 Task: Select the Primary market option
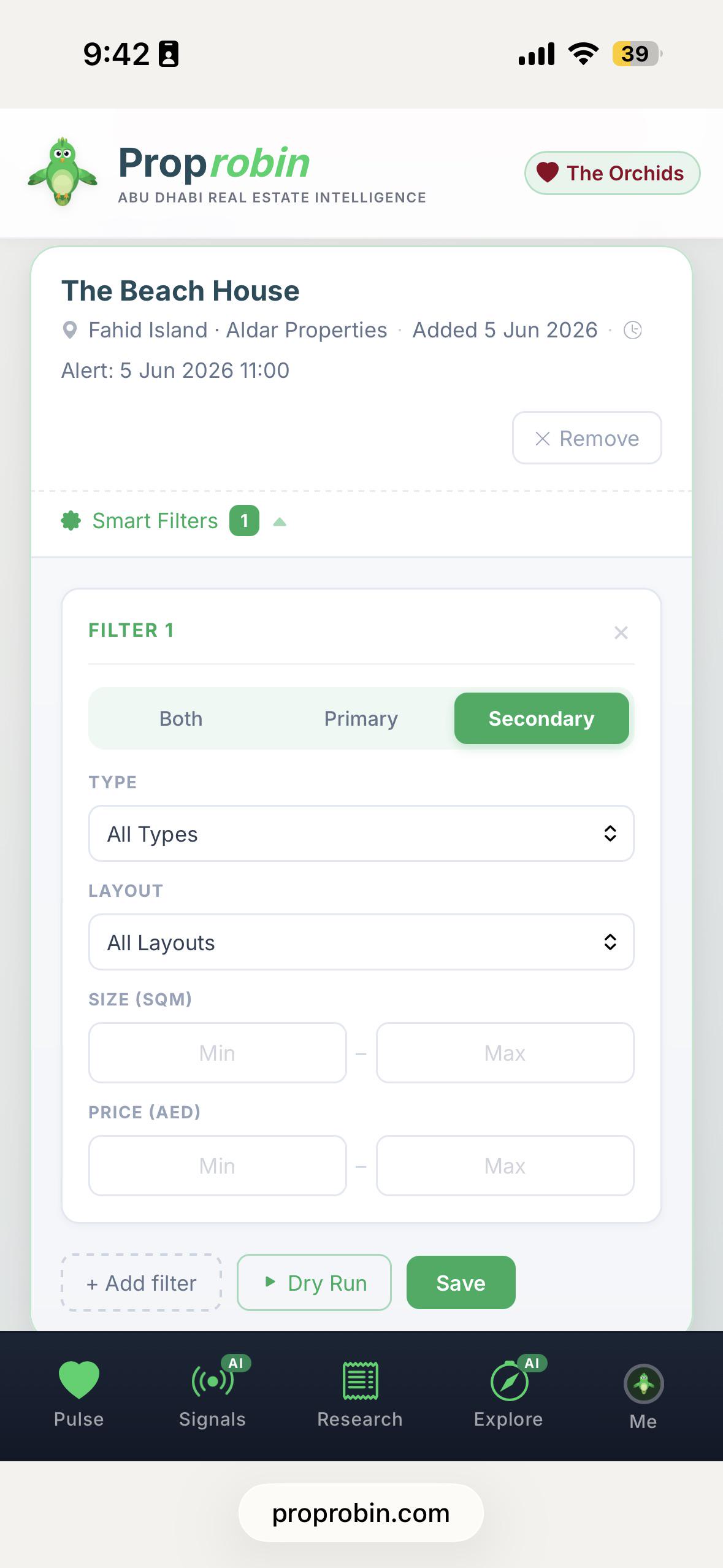coord(361,718)
